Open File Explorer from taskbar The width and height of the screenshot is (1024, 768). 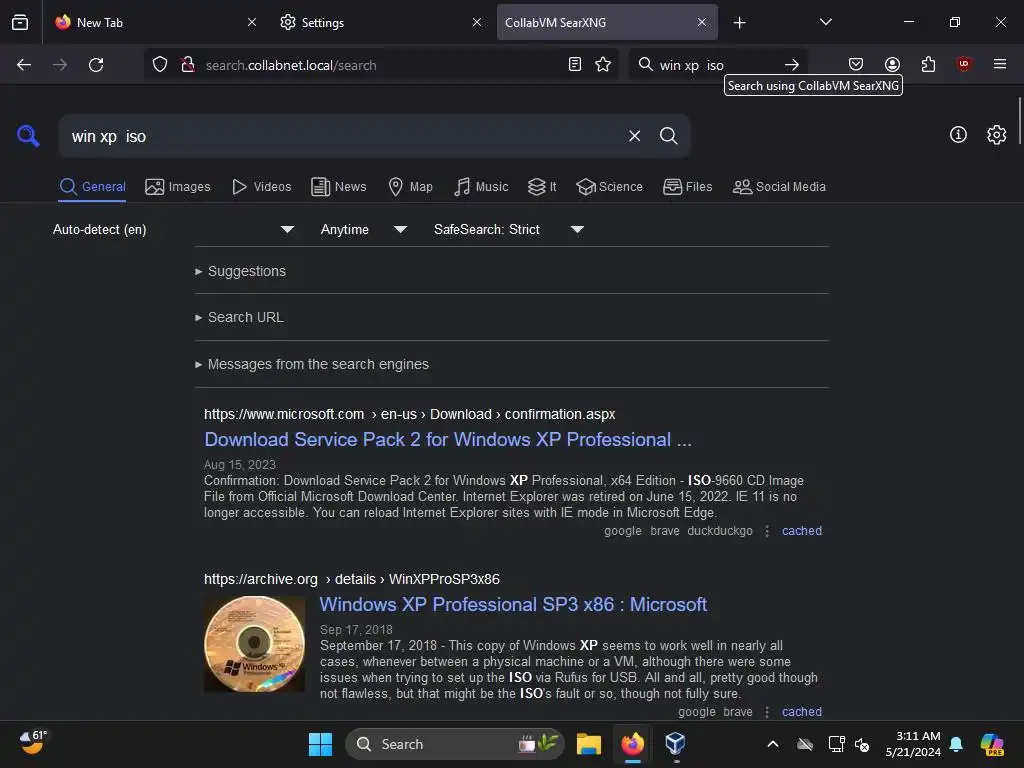pyautogui.click(x=588, y=744)
